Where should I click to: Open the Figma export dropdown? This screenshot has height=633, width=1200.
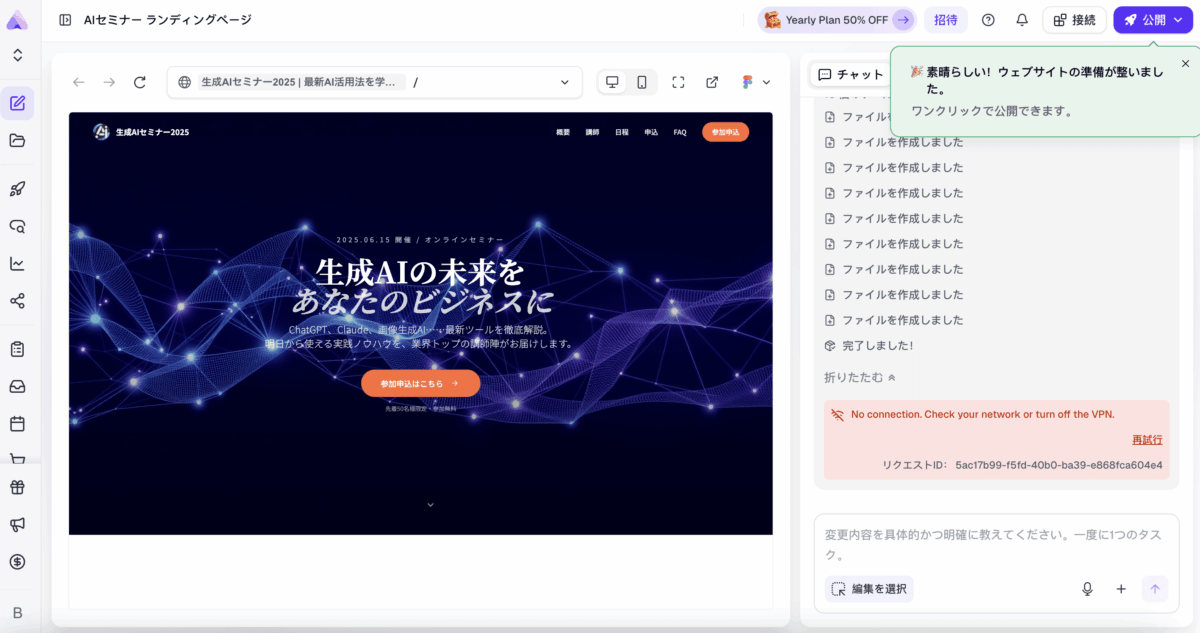pyautogui.click(x=755, y=82)
